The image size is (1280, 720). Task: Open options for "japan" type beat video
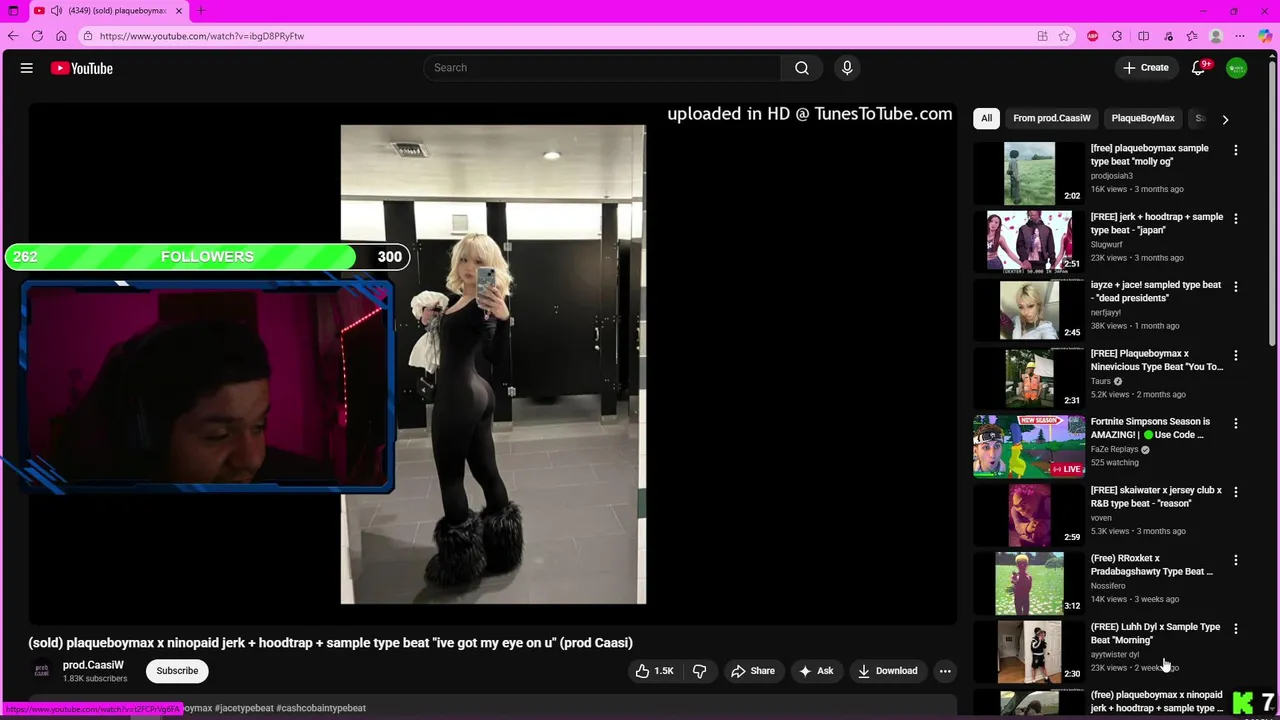1235,218
